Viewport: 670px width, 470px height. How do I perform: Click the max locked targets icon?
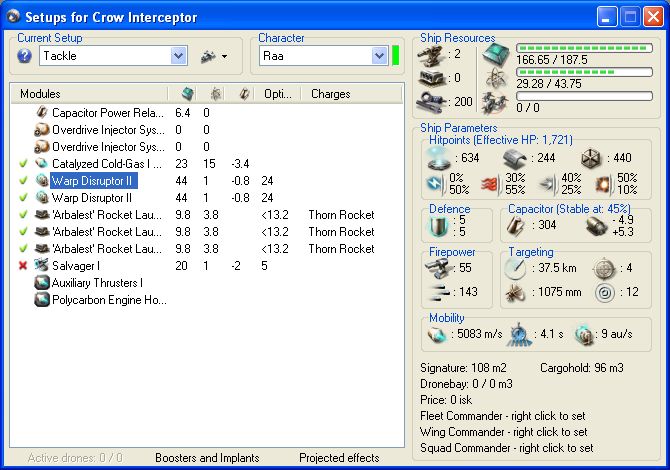604,269
